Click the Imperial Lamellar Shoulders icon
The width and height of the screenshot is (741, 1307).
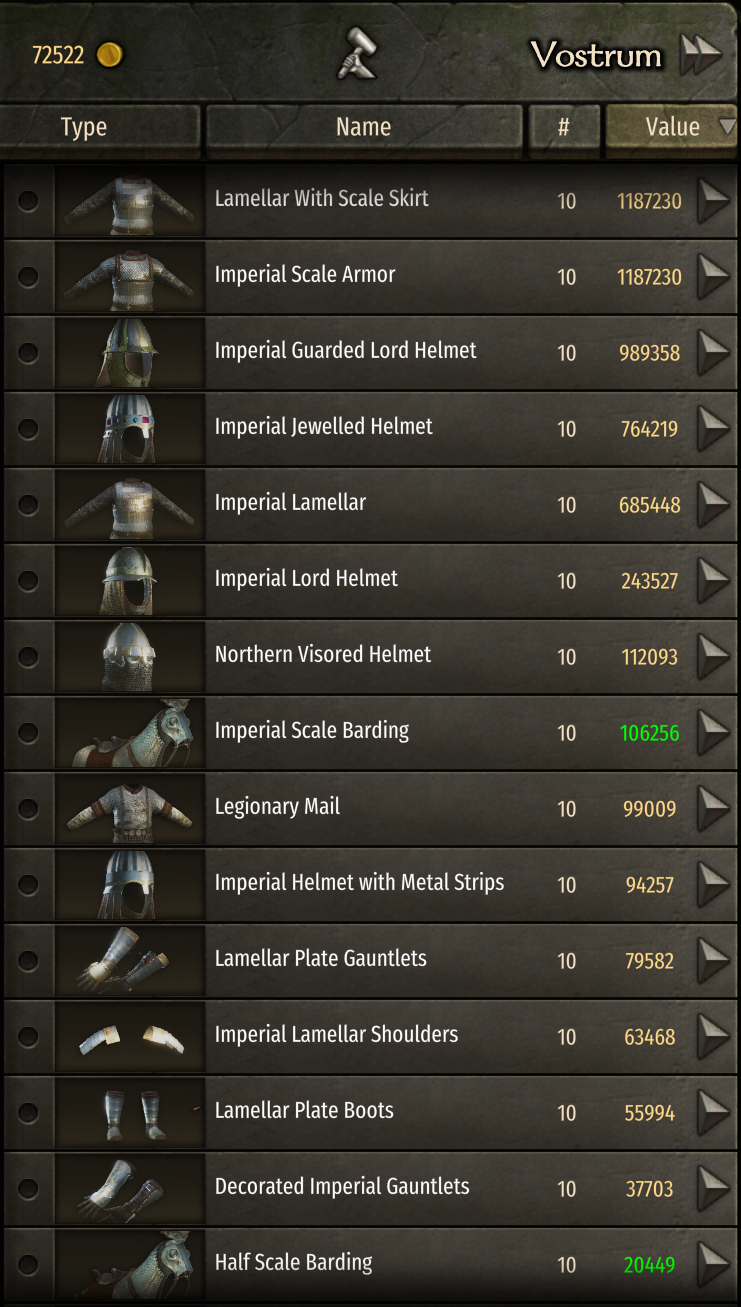[130, 1036]
